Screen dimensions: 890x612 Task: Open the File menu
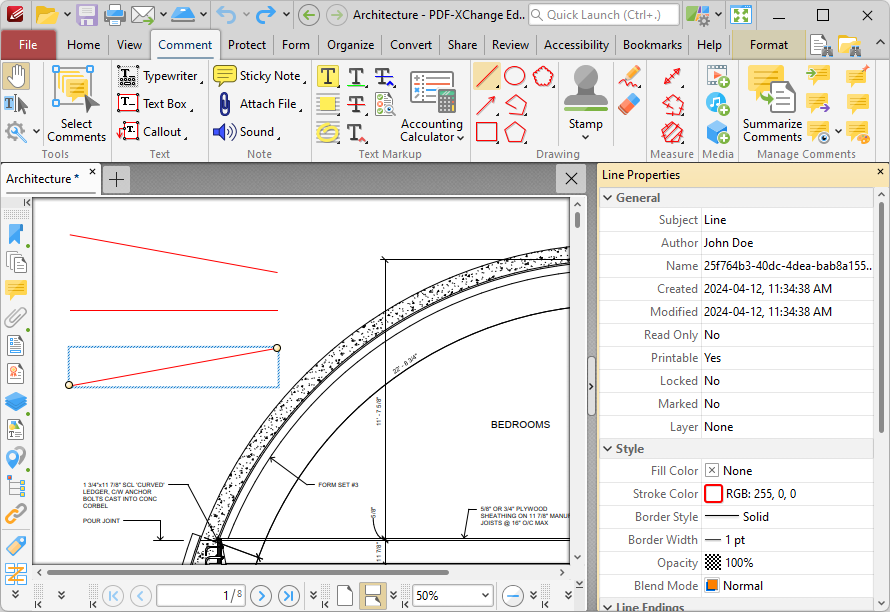(x=28, y=45)
